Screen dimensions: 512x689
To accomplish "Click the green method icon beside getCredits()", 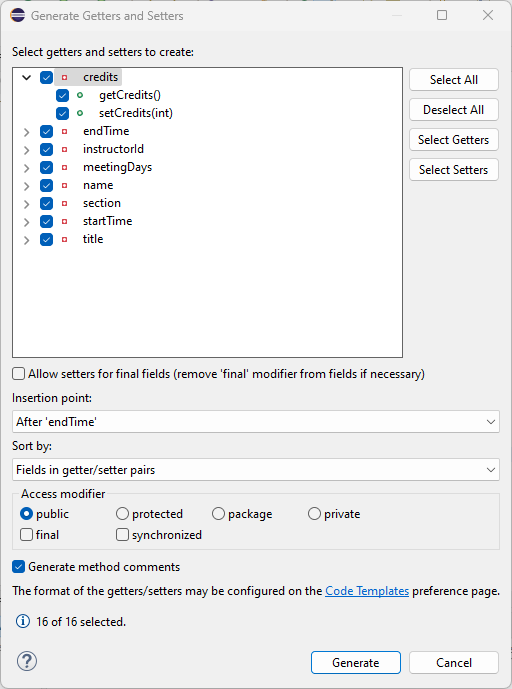I will 80,95.
